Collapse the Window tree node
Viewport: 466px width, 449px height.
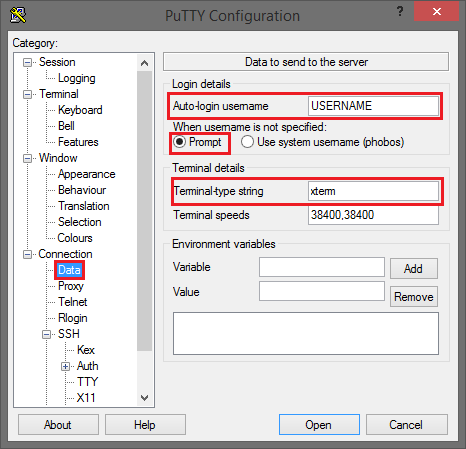[x=27, y=158]
